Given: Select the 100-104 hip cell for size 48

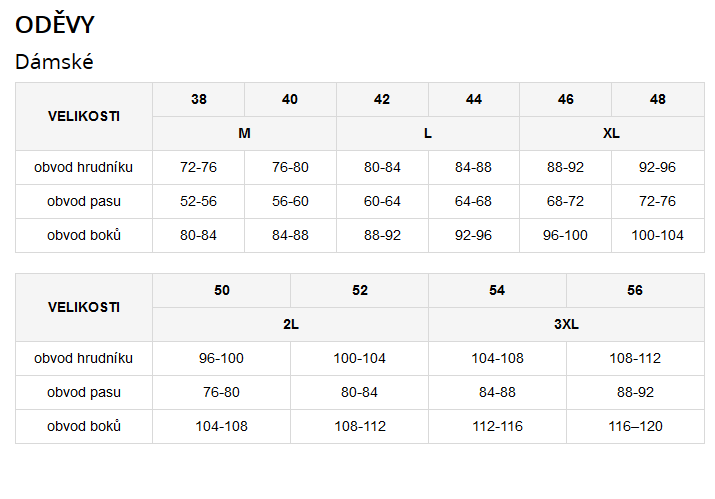Looking at the screenshot, I should pos(658,235).
